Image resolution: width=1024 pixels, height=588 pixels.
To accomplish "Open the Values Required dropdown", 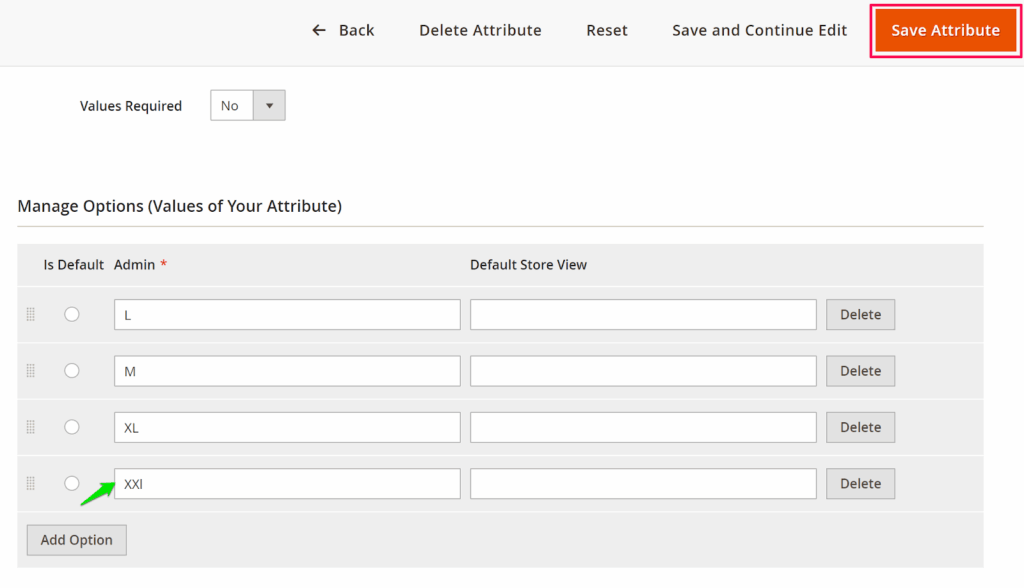I will coord(248,106).
